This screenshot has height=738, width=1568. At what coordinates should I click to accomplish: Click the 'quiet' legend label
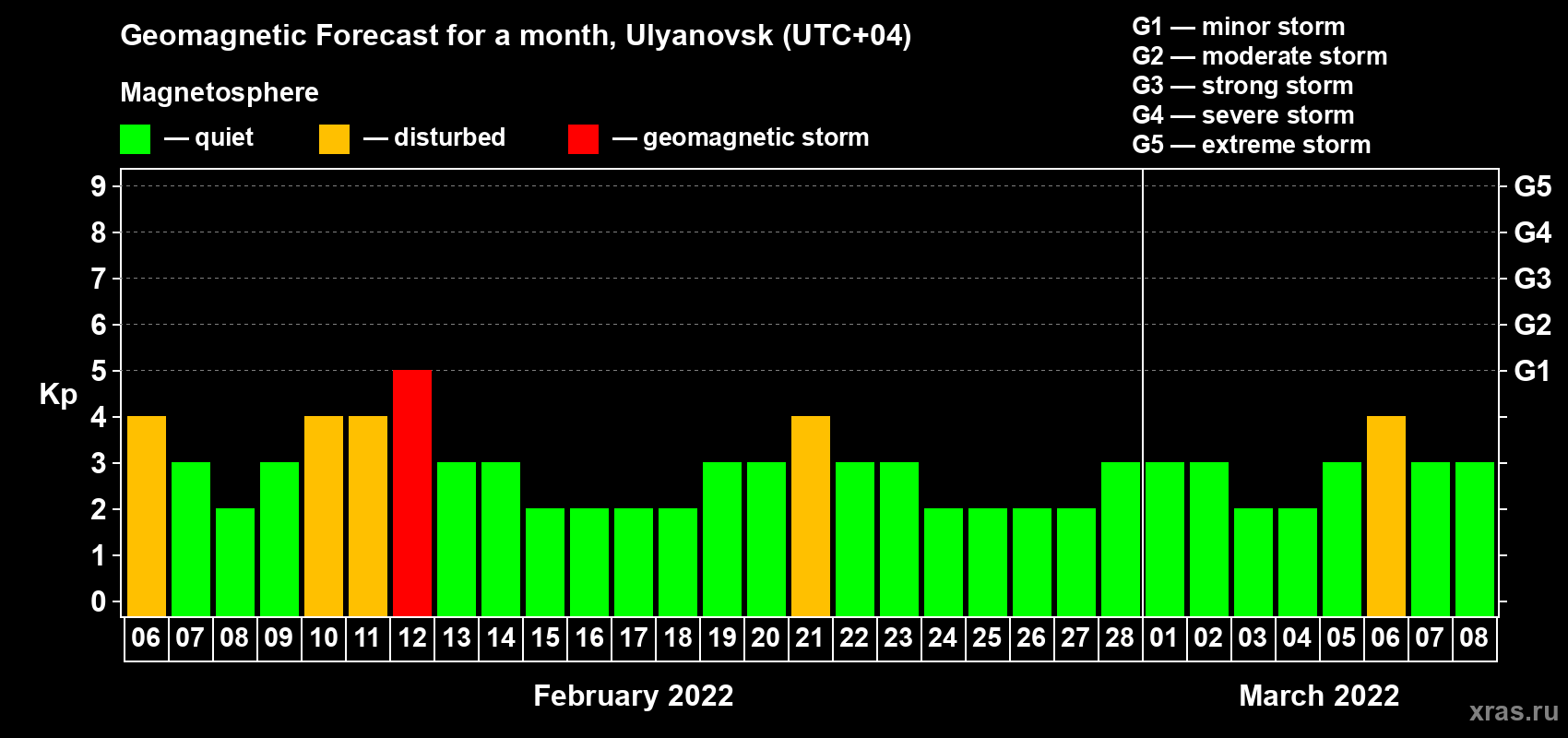(224, 137)
